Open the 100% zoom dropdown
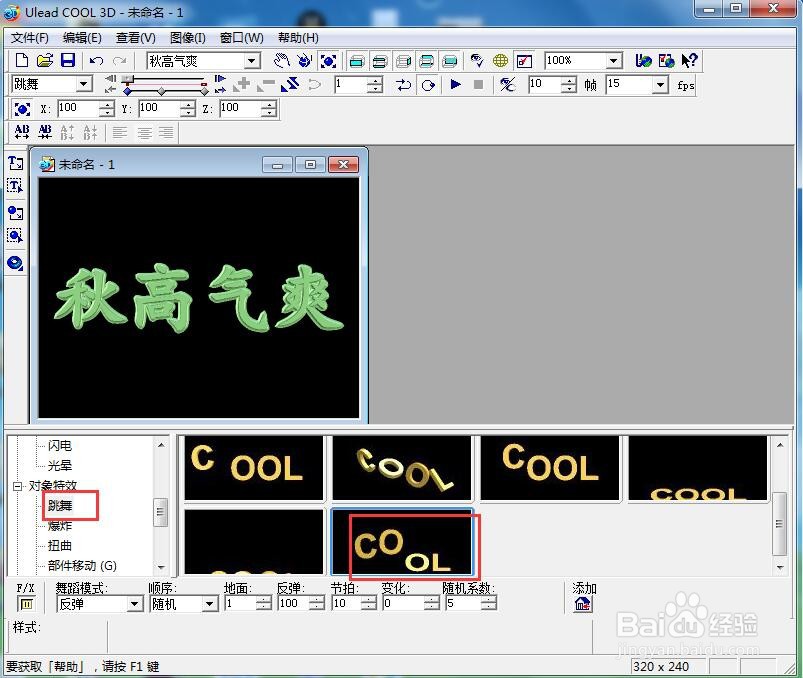This screenshot has width=803, height=678. coord(613,61)
